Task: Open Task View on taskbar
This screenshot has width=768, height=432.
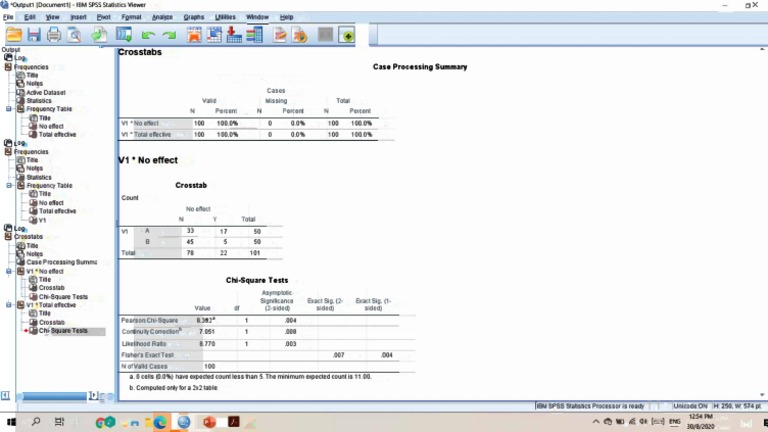Action: tap(59, 421)
